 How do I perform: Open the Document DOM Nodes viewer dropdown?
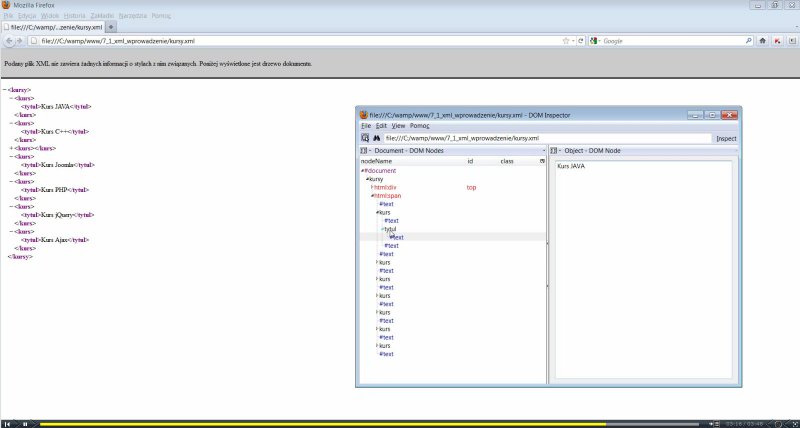point(366,150)
